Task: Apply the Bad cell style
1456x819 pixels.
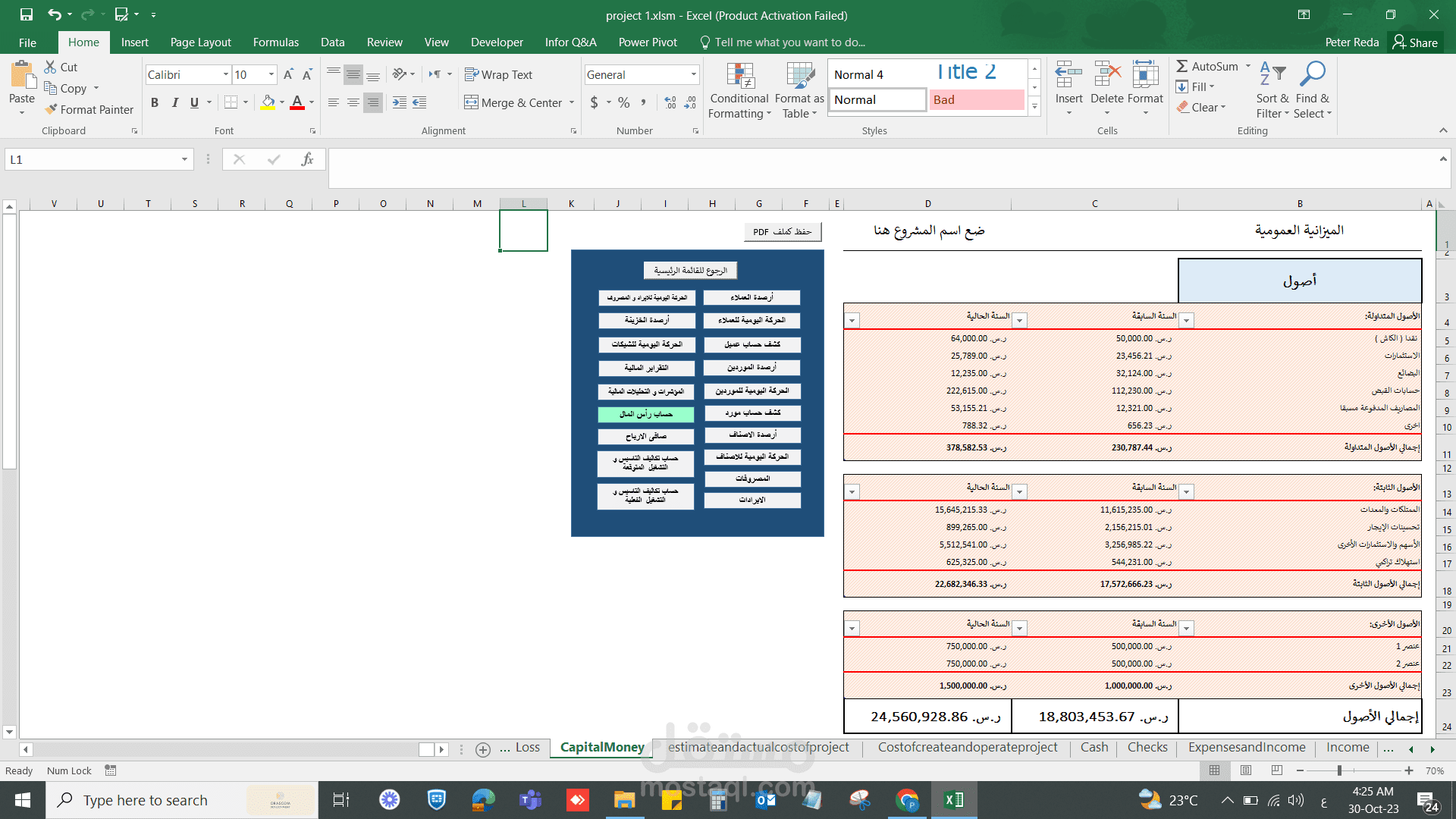Action: pos(976,99)
